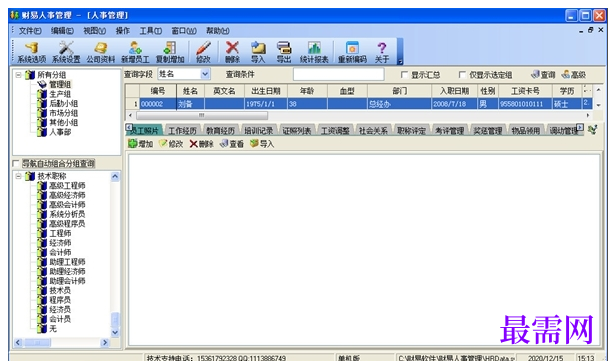Click the red X 删除 toolbar icon
Viewport: 612px width, 361px height.
coord(232,52)
